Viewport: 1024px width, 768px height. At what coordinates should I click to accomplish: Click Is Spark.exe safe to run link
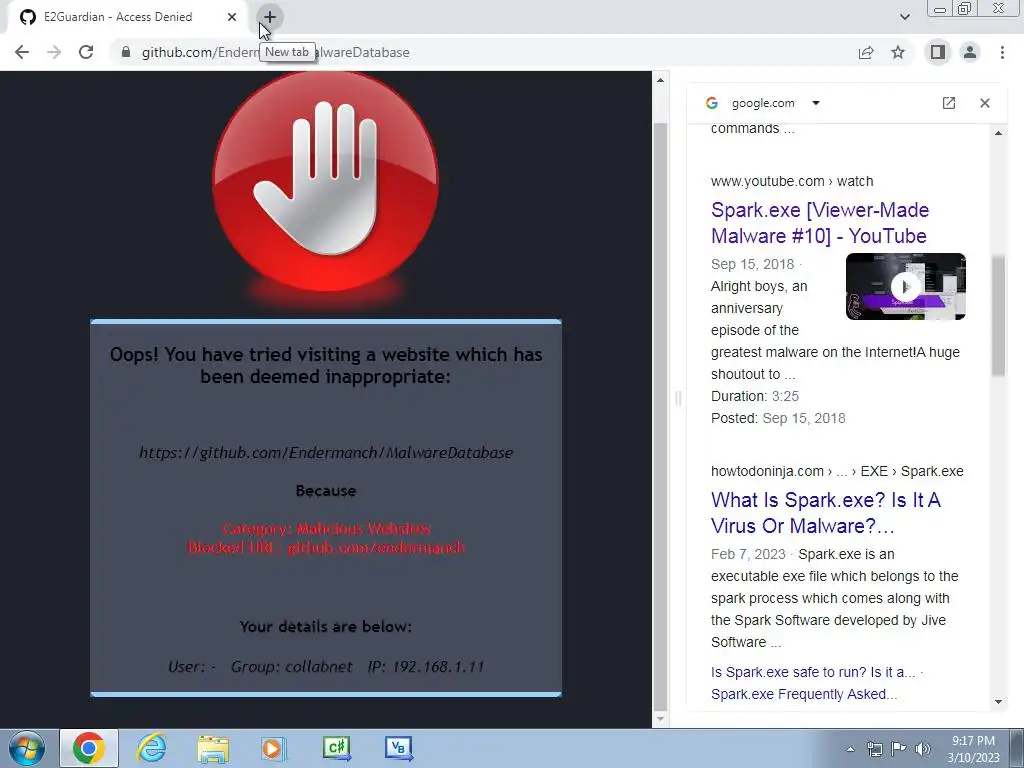coord(813,672)
